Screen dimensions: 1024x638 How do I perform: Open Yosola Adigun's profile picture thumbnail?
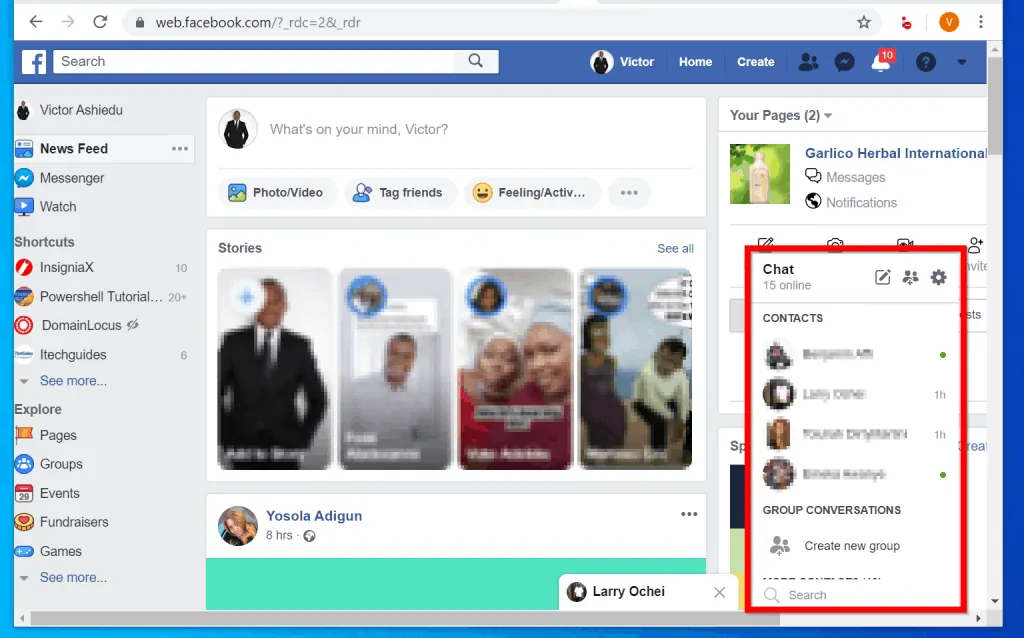(237, 524)
